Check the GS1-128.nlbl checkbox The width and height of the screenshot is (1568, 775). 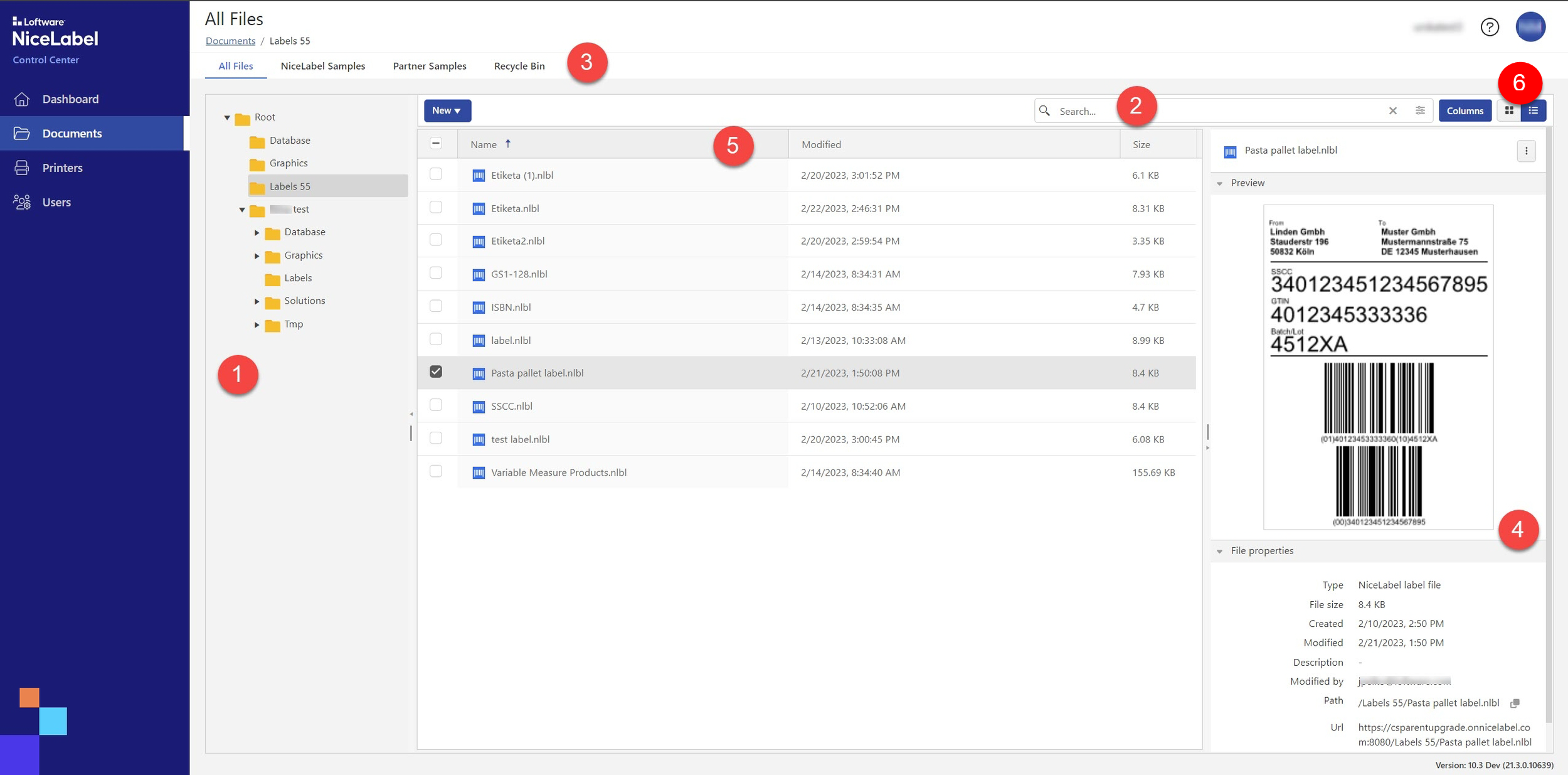coord(436,273)
